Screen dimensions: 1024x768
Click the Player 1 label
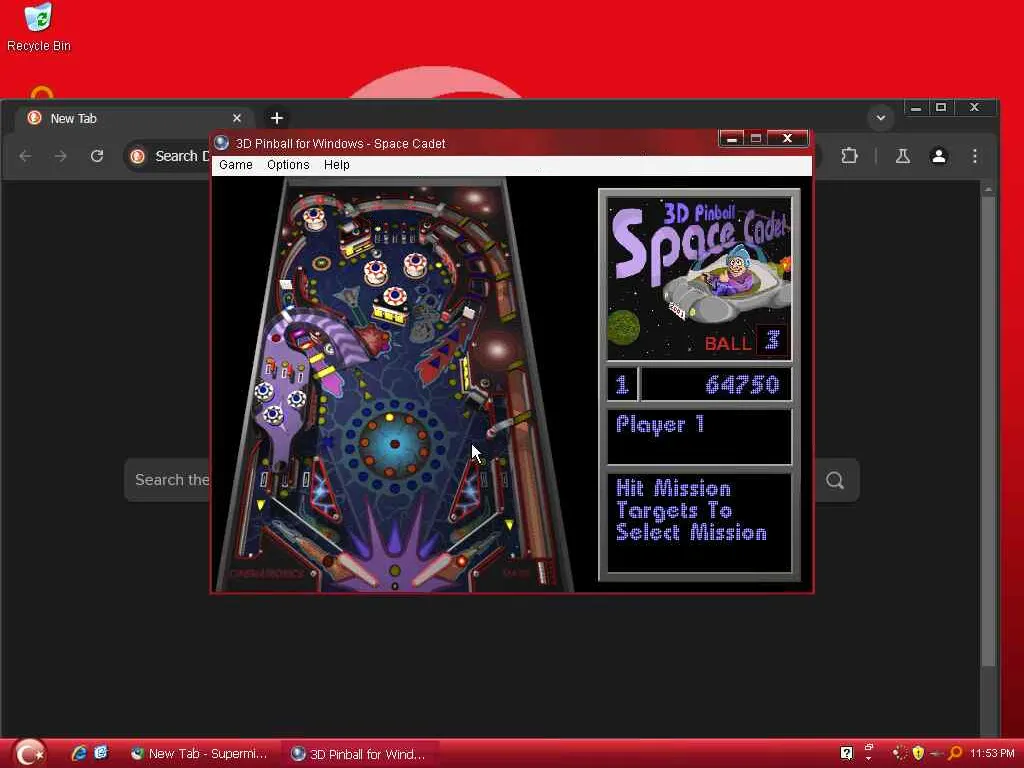(x=660, y=424)
